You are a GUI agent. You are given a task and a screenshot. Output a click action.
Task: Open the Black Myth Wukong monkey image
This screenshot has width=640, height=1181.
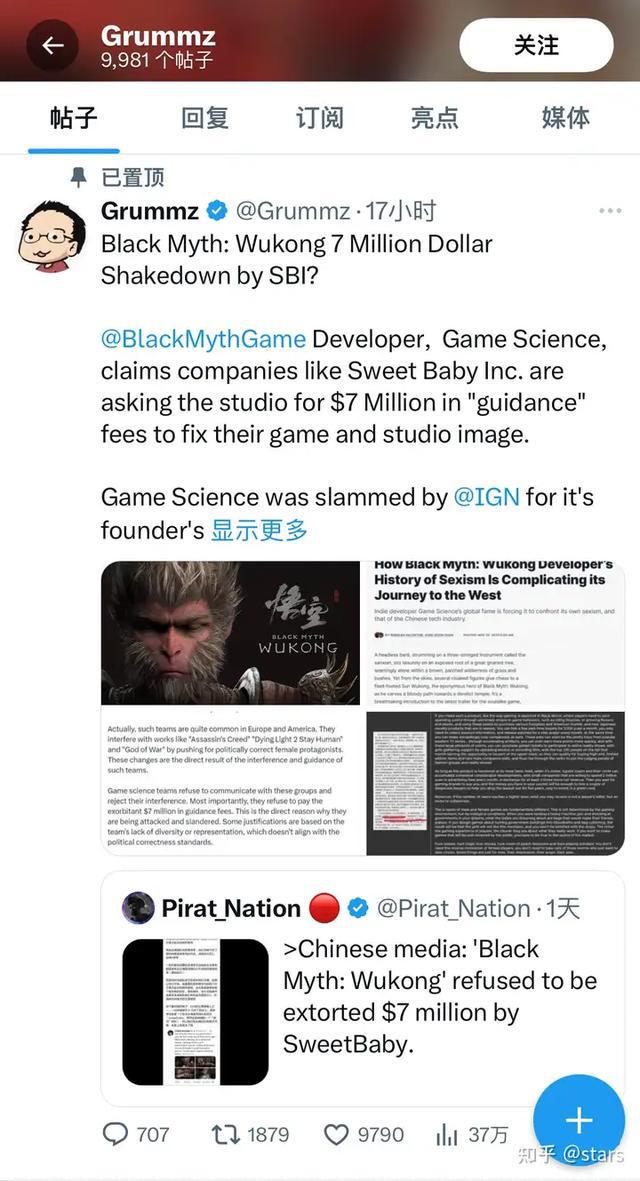pos(230,632)
